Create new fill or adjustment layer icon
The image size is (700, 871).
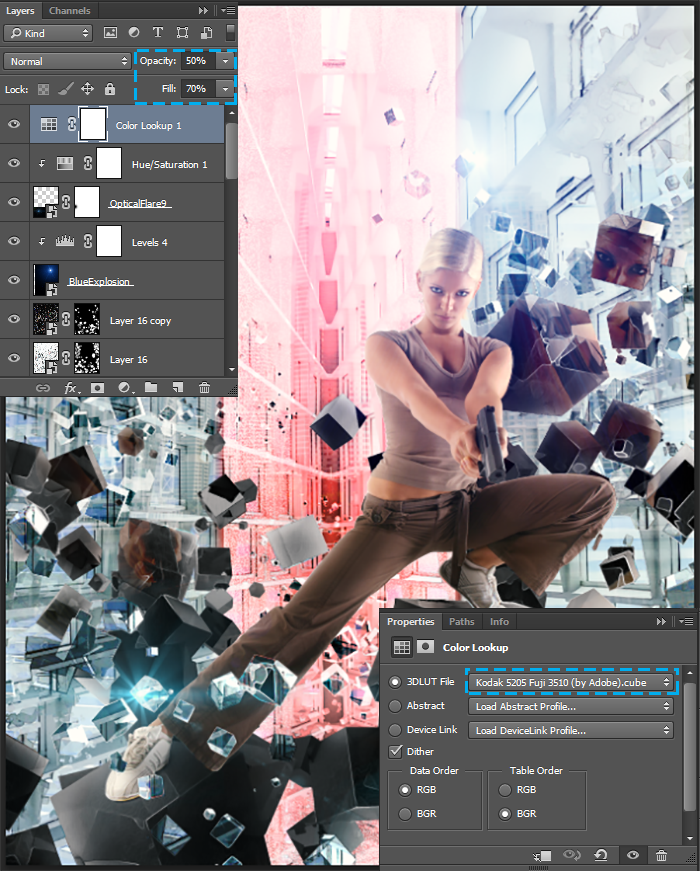click(124, 388)
